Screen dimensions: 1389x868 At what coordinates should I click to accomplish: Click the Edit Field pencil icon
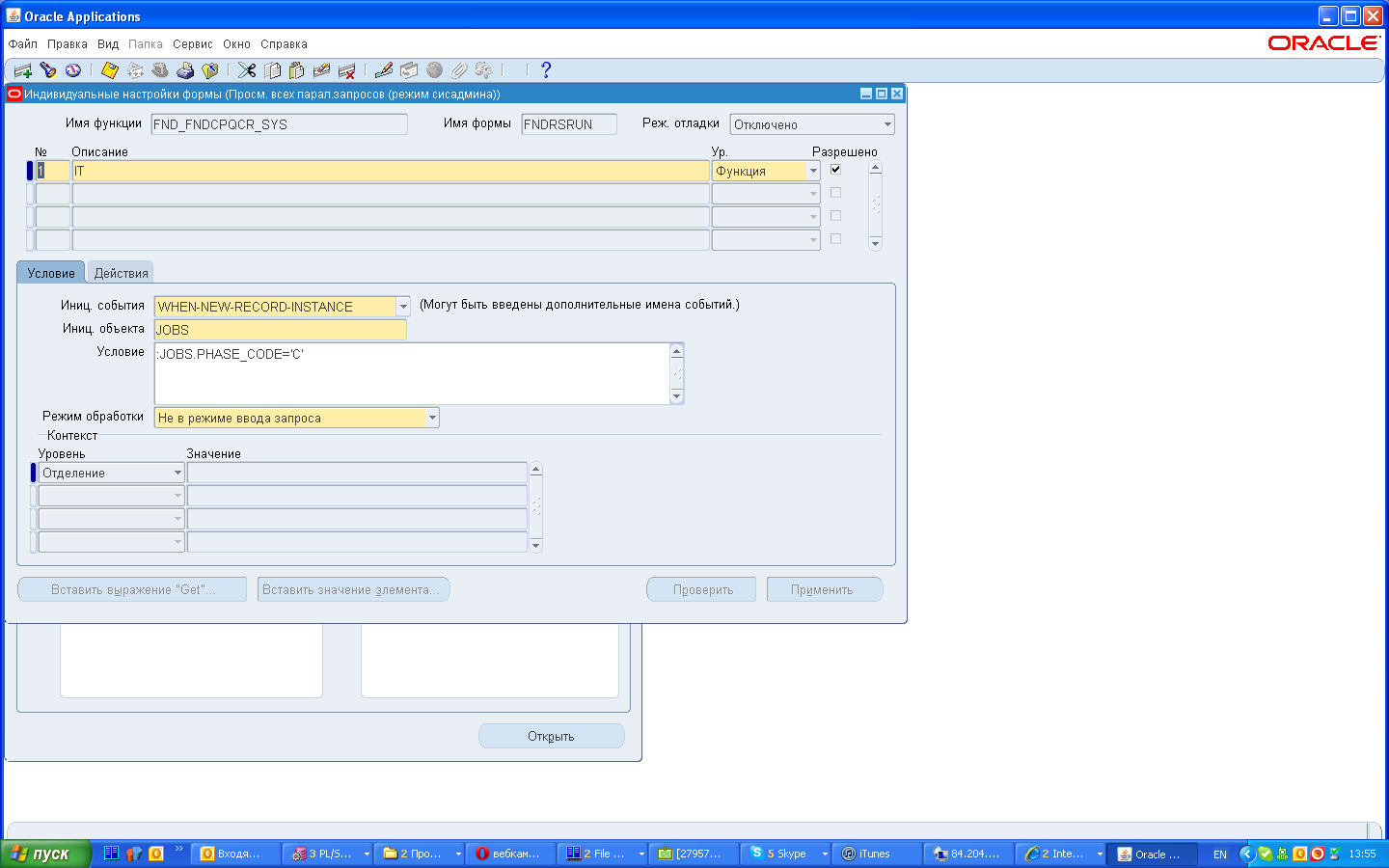(x=384, y=70)
